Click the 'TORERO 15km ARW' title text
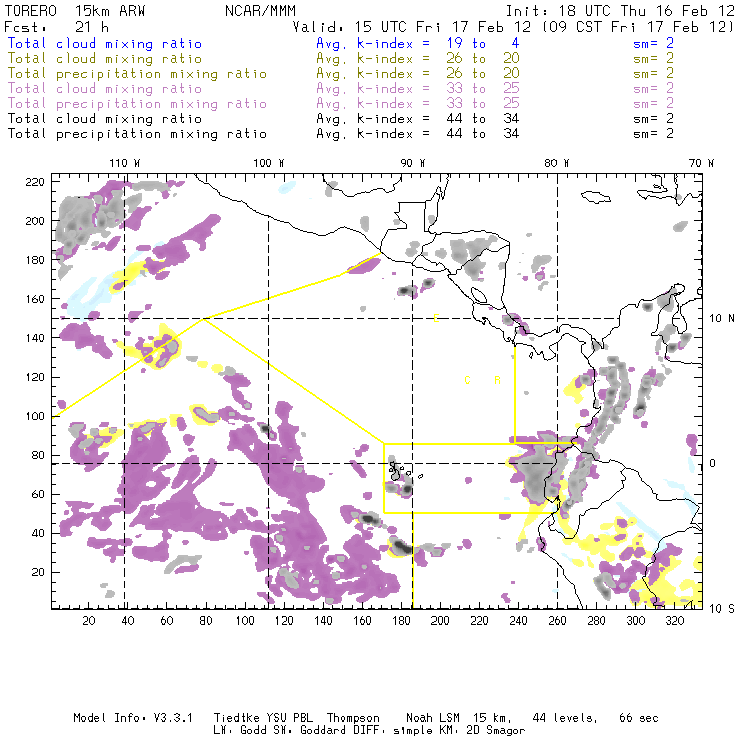This screenshot has height=740, width=740. click(x=75, y=11)
